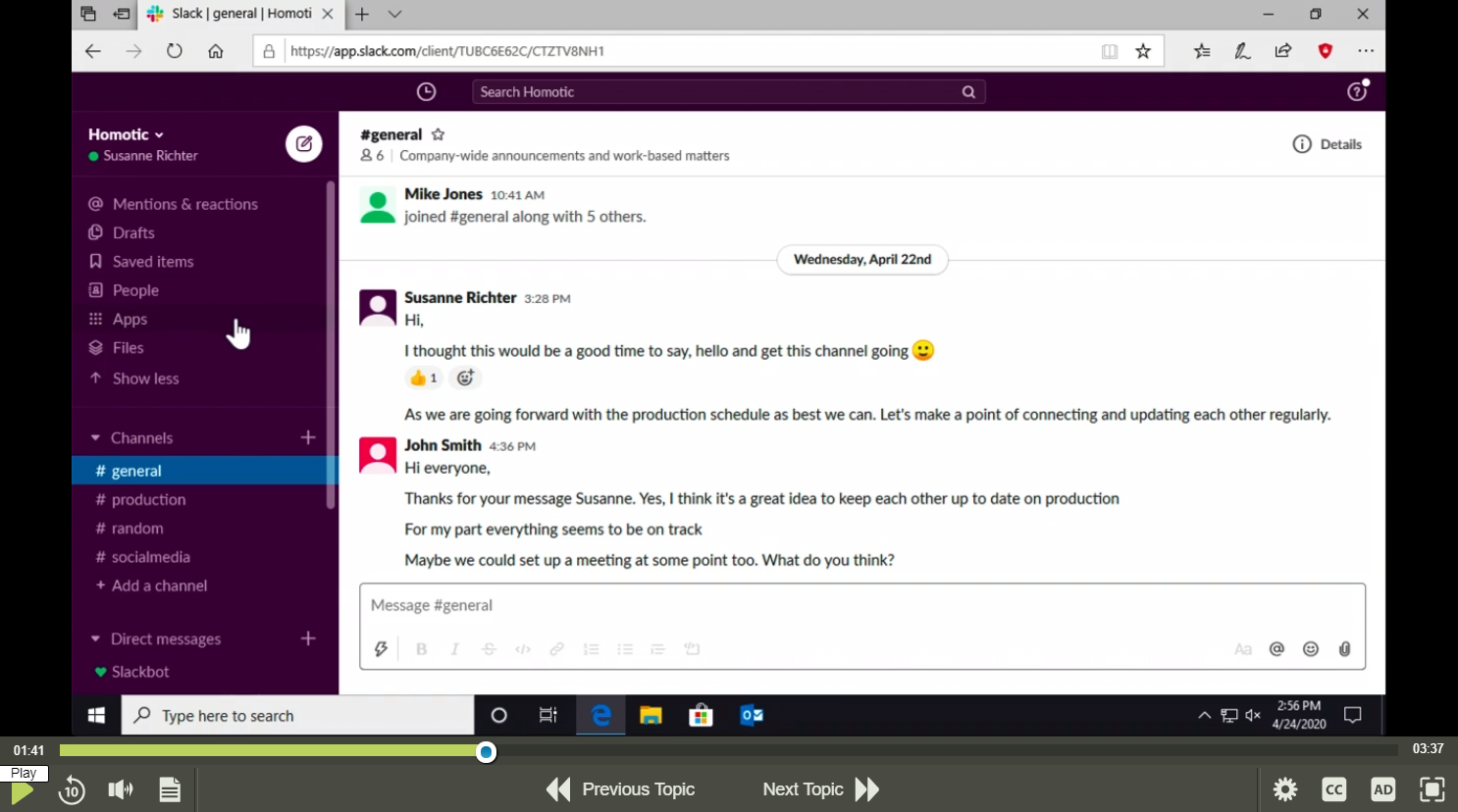Screen dimensions: 1458x812
Task: Open the channel Details panel
Action: (1328, 143)
